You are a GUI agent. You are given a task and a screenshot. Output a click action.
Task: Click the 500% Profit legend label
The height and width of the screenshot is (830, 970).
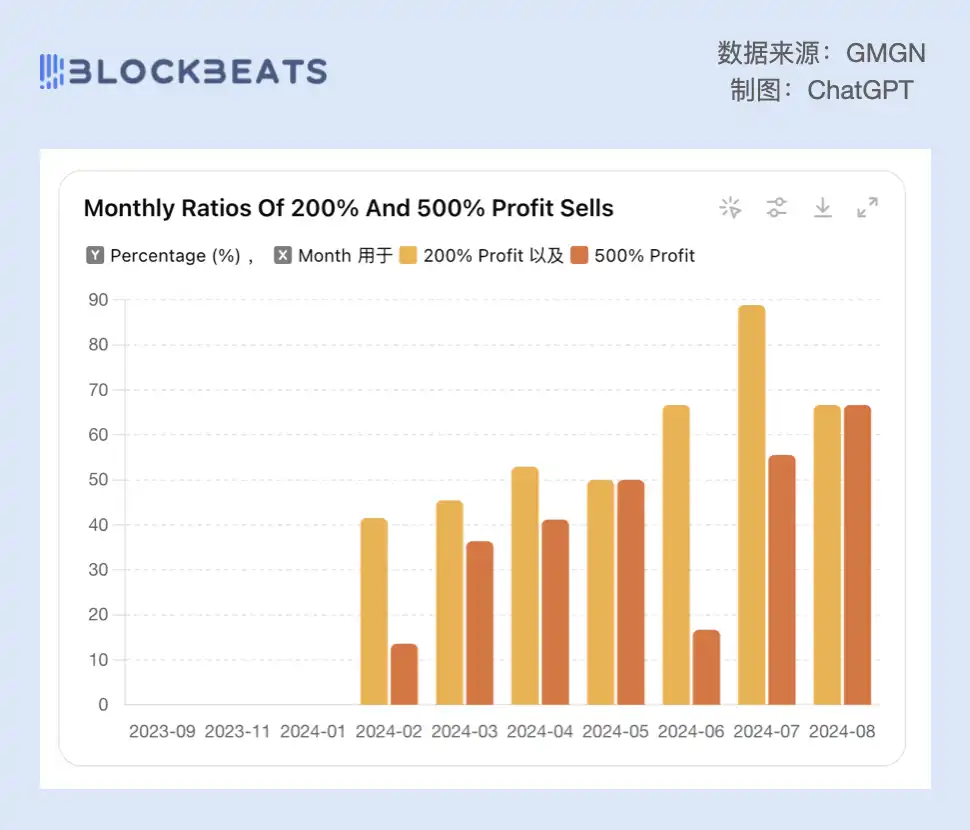pyautogui.click(x=644, y=255)
